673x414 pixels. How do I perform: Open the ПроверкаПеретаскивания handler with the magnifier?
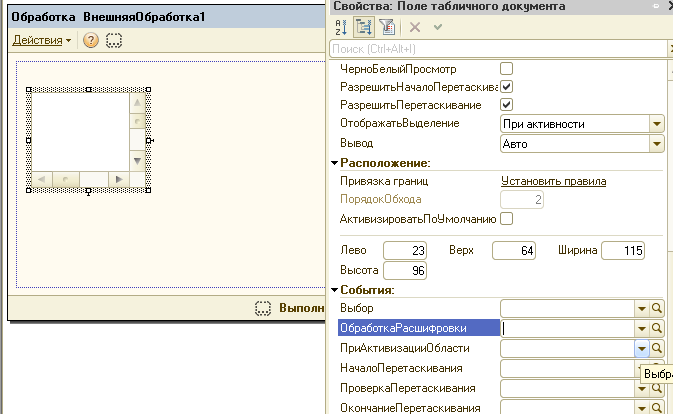coord(657,388)
